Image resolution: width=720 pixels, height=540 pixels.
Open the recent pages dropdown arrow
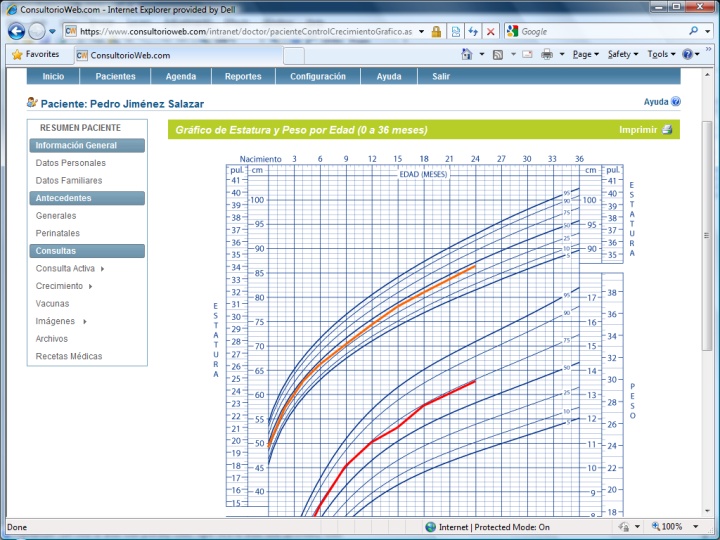click(52, 32)
